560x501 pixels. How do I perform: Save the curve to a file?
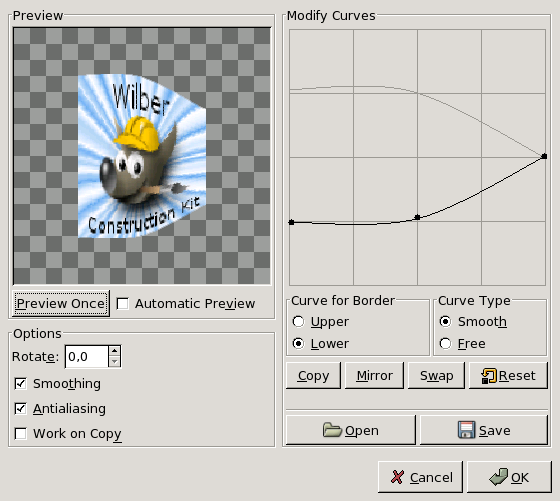pyautogui.click(x=484, y=430)
